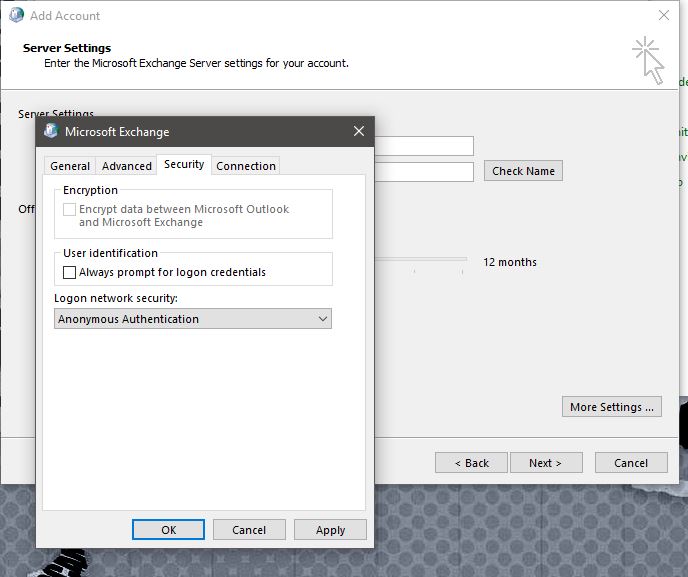Proceed with Next in Add Account

[x=546, y=462]
